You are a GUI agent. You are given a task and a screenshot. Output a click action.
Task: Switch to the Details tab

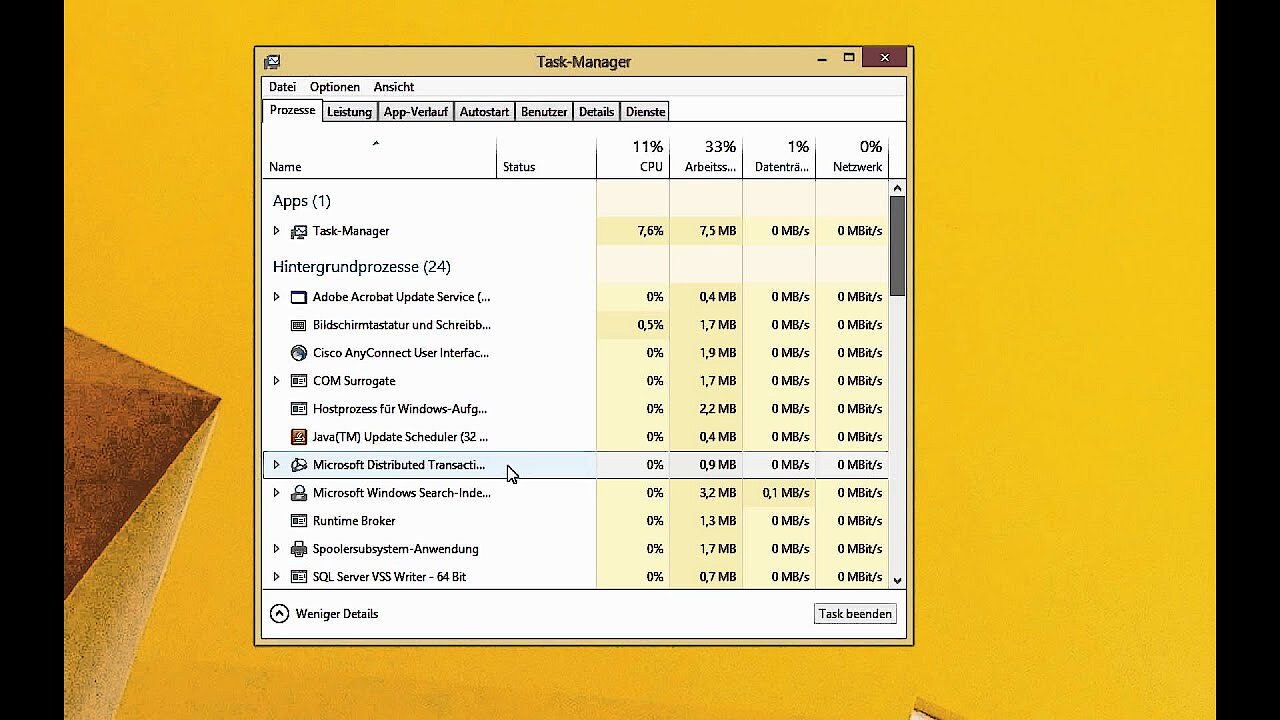coord(596,112)
